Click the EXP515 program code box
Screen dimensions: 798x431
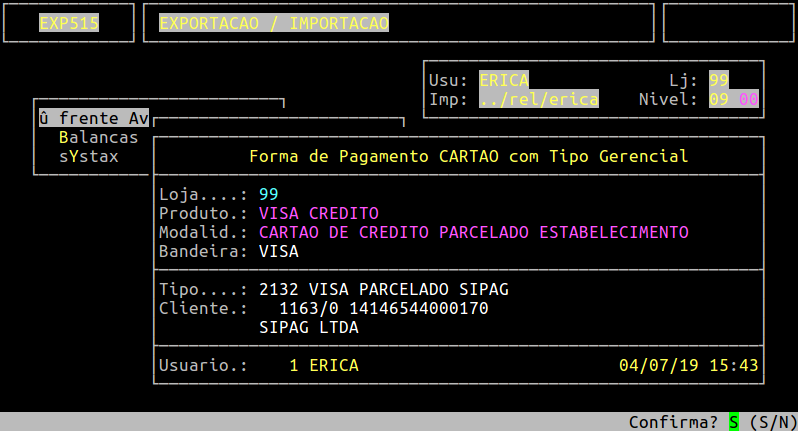[70, 22]
